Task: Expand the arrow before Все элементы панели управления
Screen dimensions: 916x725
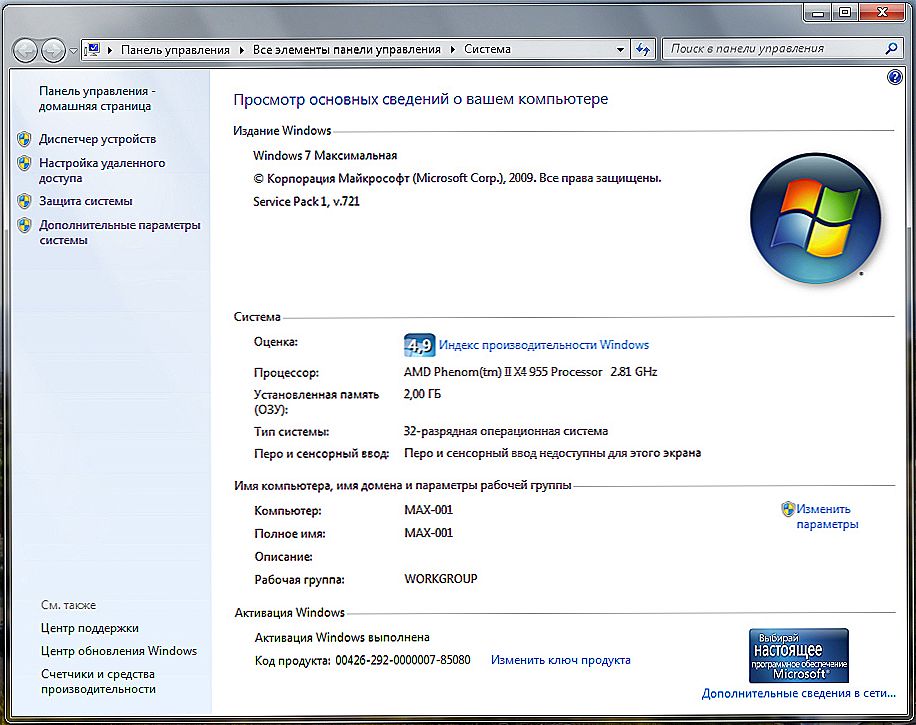Action: (242, 50)
